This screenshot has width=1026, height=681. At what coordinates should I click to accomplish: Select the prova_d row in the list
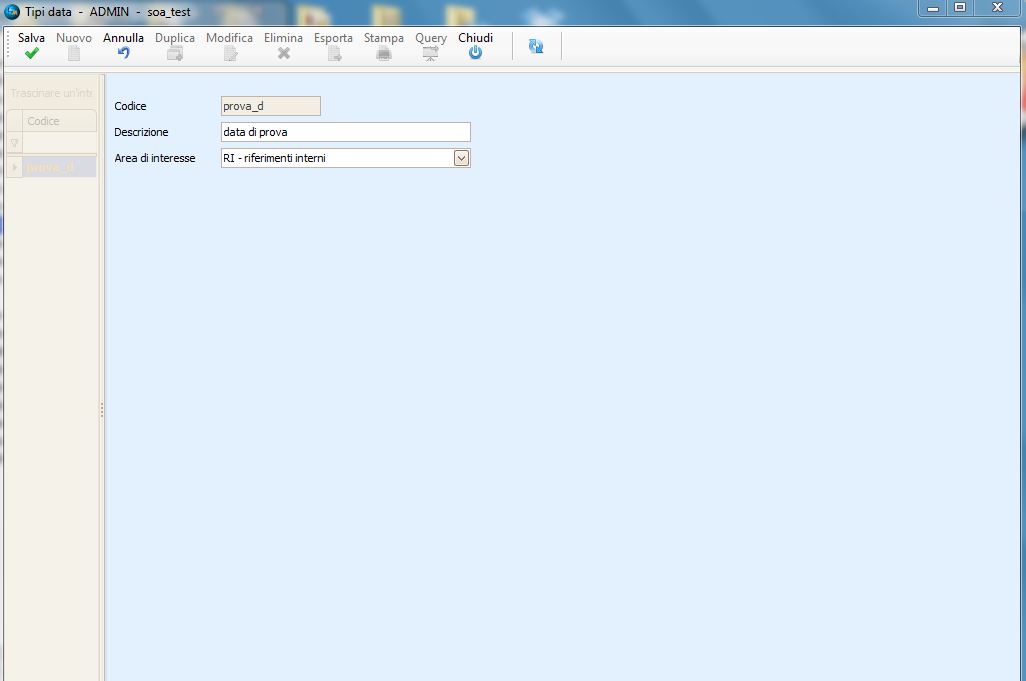tap(58, 167)
